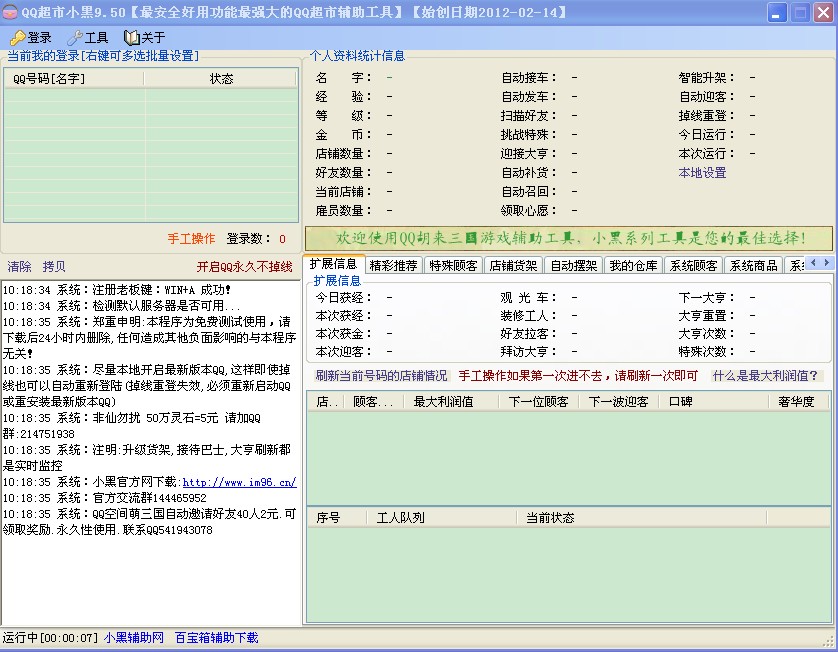The width and height of the screenshot is (838, 652).
Task: Click the 手工操作 link
Action: (191, 238)
